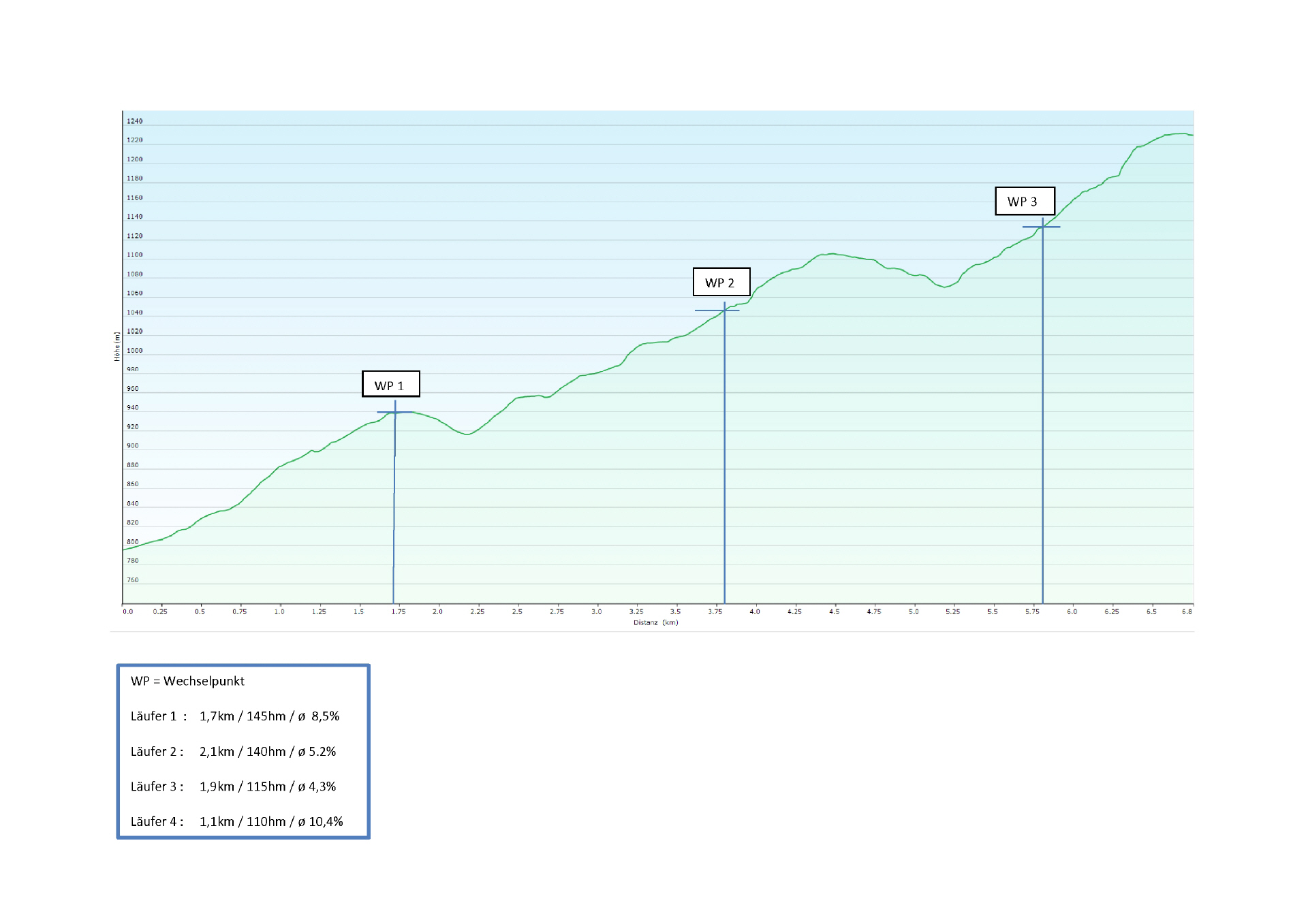The image size is (1308, 924).
Task: Click the 4.5 distance axis tick
Action: 834,611
